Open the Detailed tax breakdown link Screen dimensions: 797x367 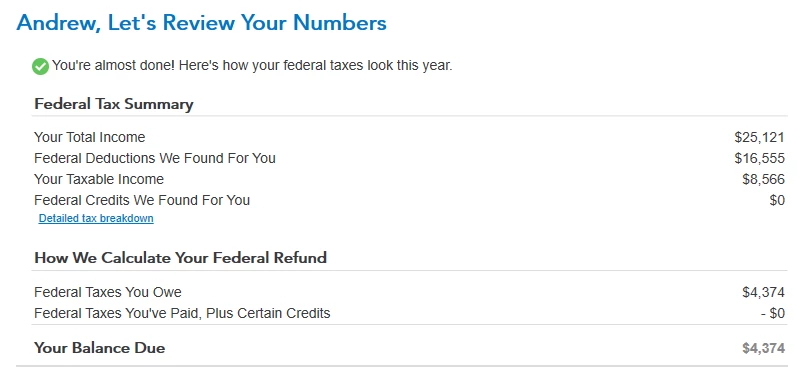[x=96, y=219]
